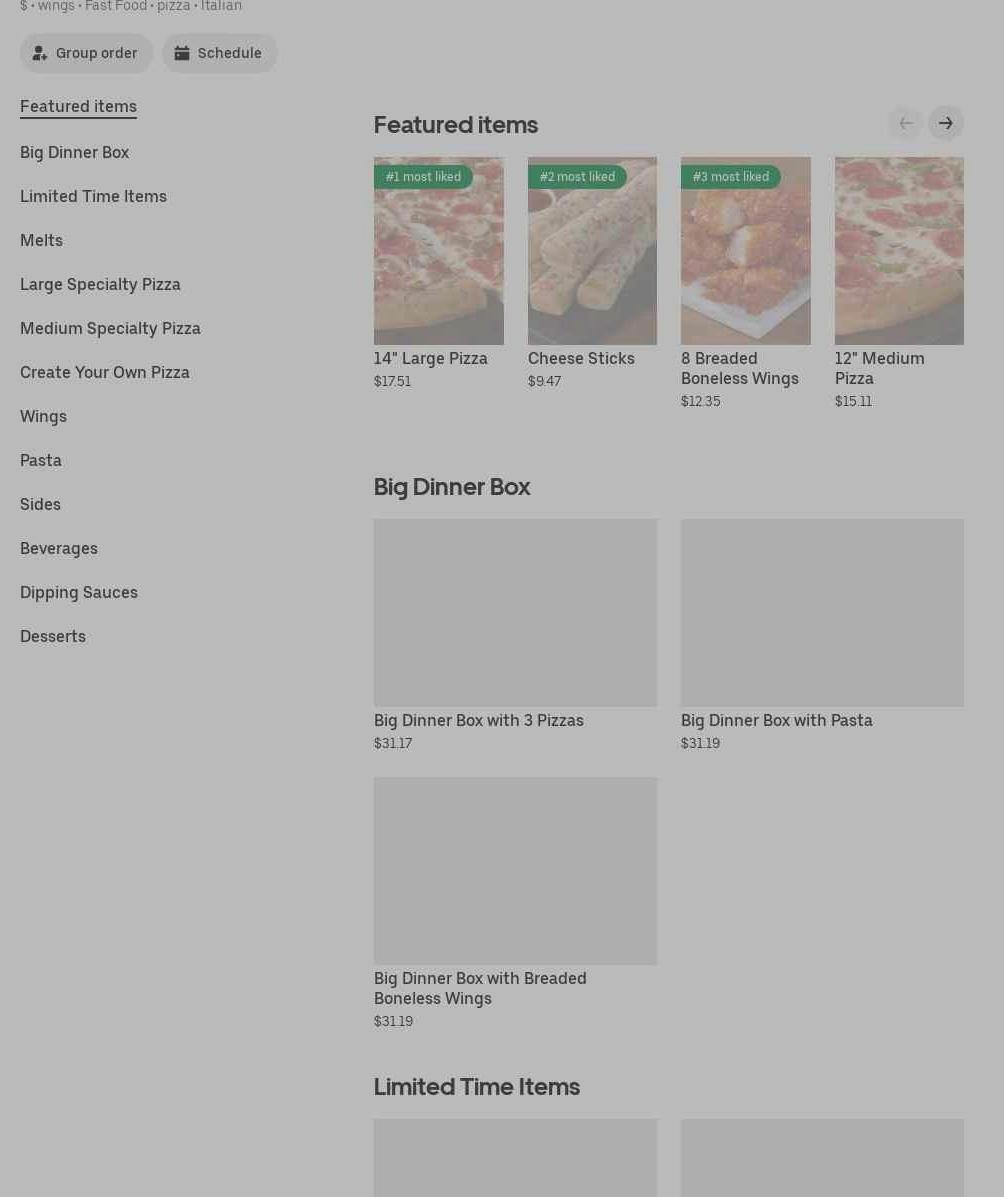
Task: Open Dipping Sauces category
Action: point(79,592)
